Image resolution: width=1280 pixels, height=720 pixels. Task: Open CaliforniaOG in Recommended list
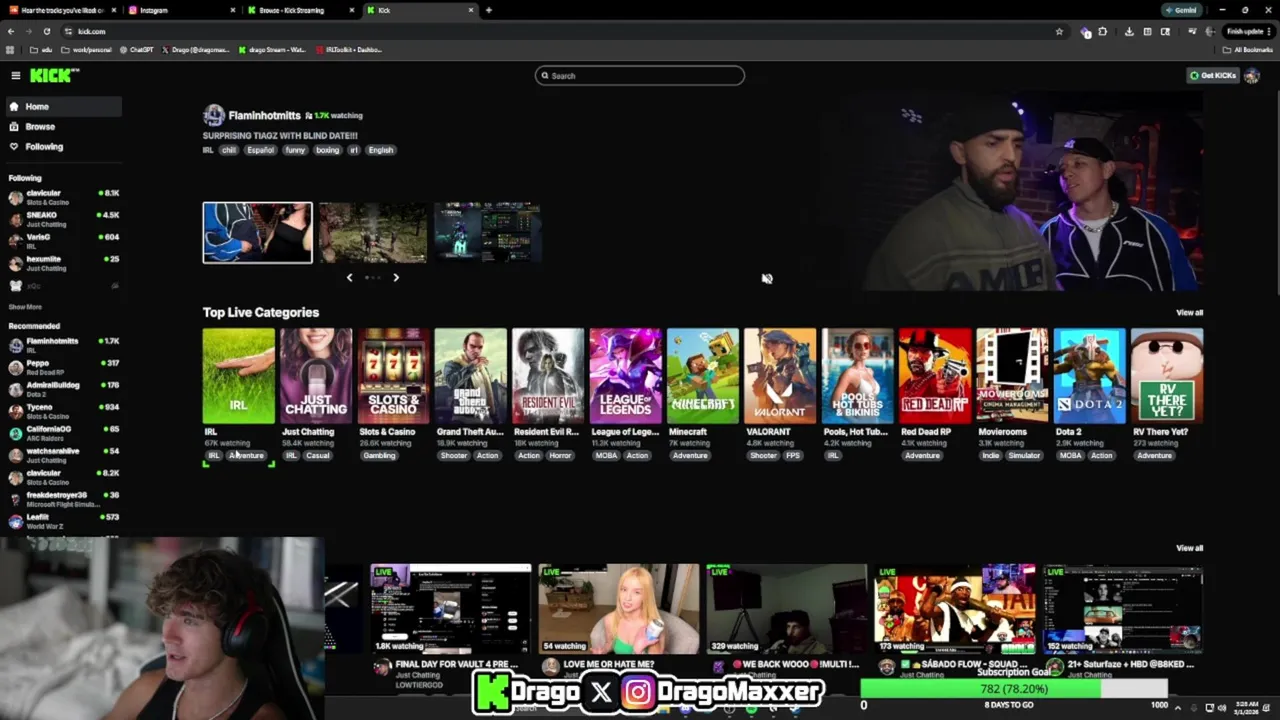pyautogui.click(x=64, y=433)
